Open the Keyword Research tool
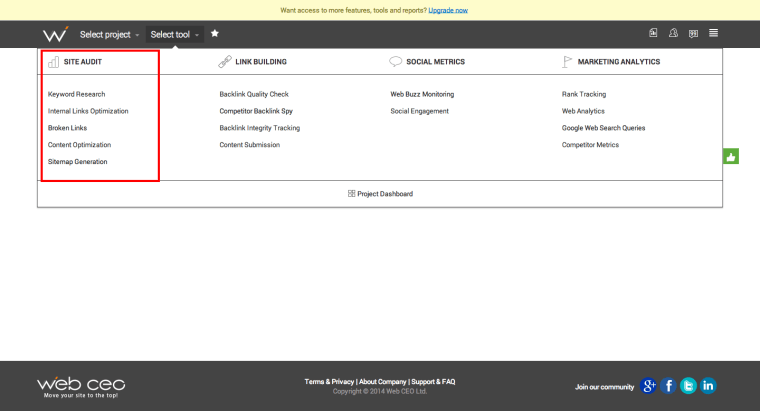This screenshot has height=411, width=760. click(x=77, y=94)
